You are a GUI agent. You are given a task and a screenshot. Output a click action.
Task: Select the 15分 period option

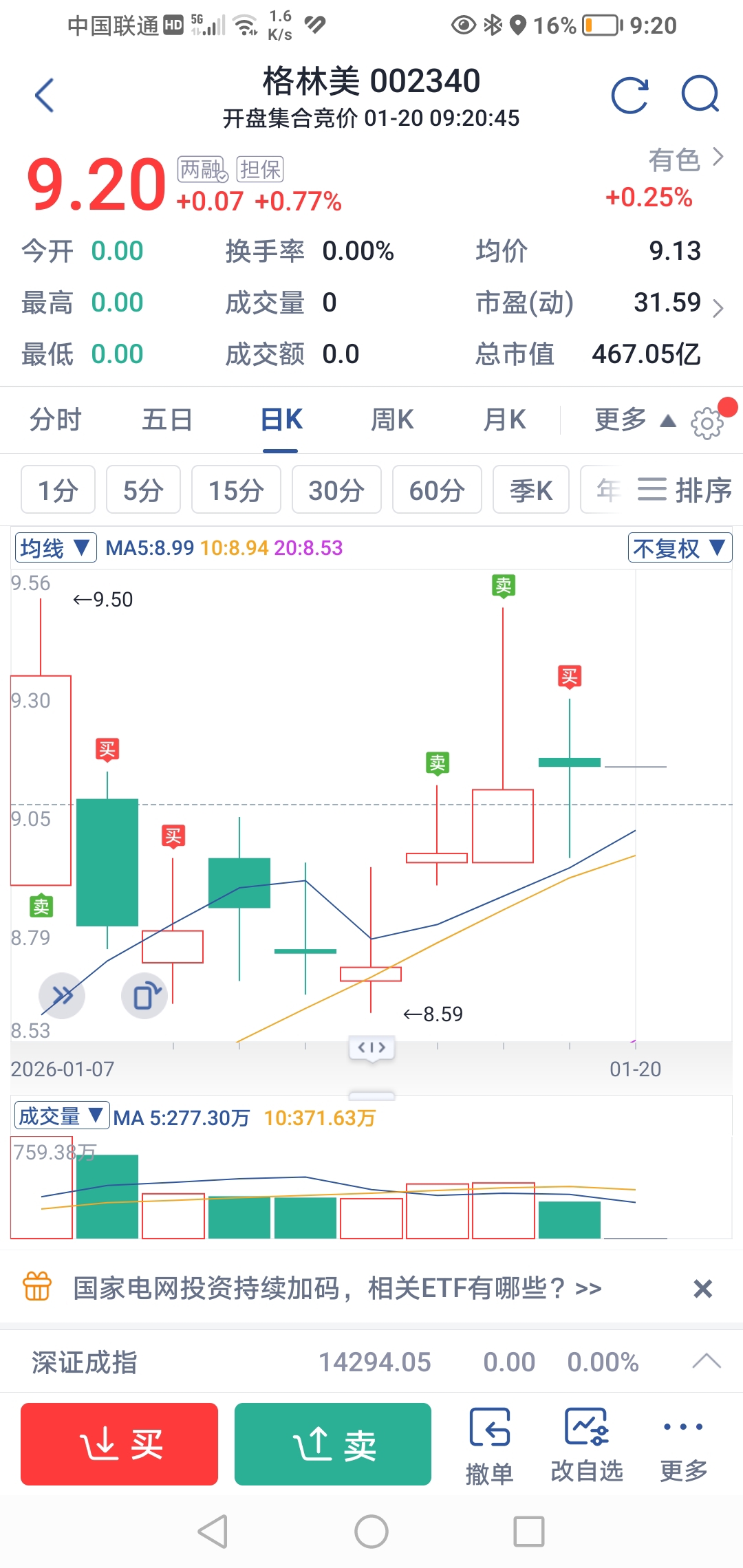click(x=236, y=490)
